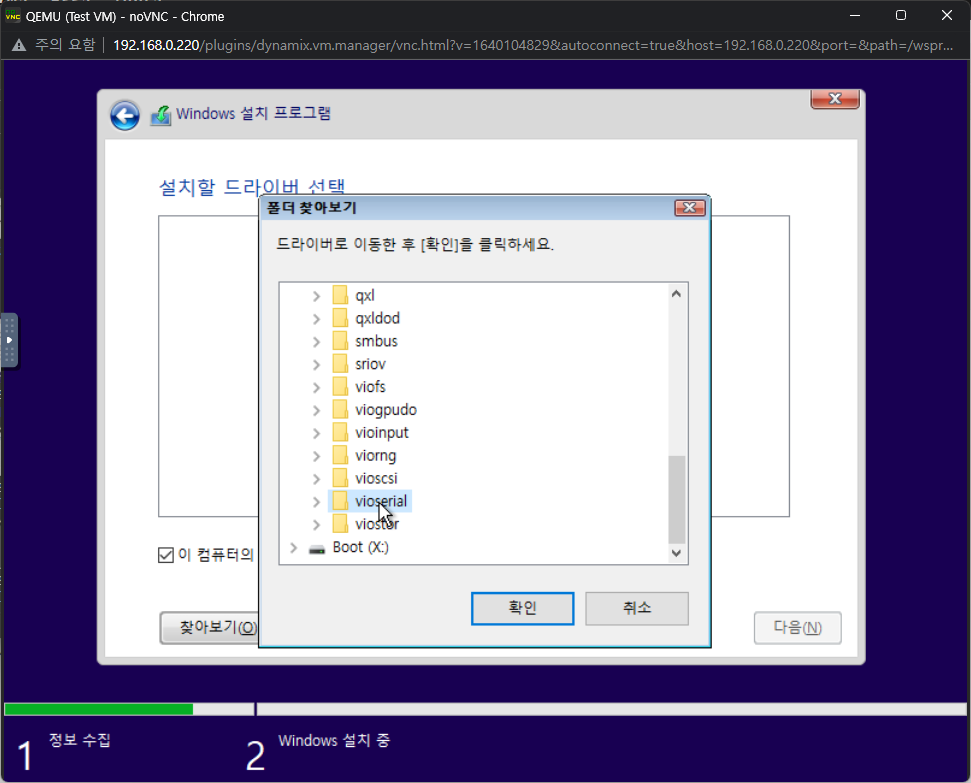This screenshot has height=783, width=971.
Task: Minimize the Chrome noVNC window
Action: pos(855,15)
